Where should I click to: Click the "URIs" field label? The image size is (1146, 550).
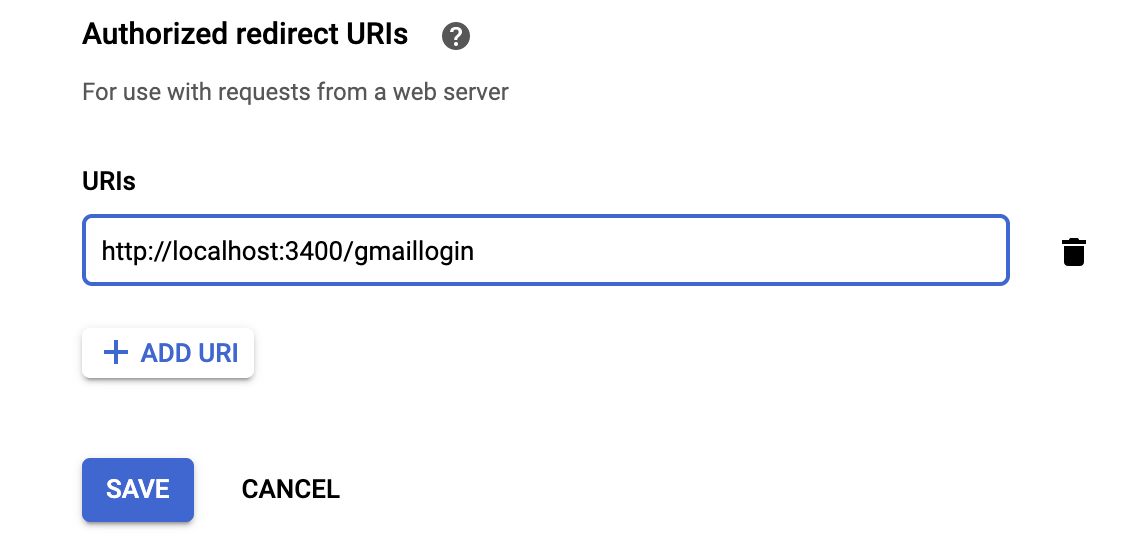[109, 181]
